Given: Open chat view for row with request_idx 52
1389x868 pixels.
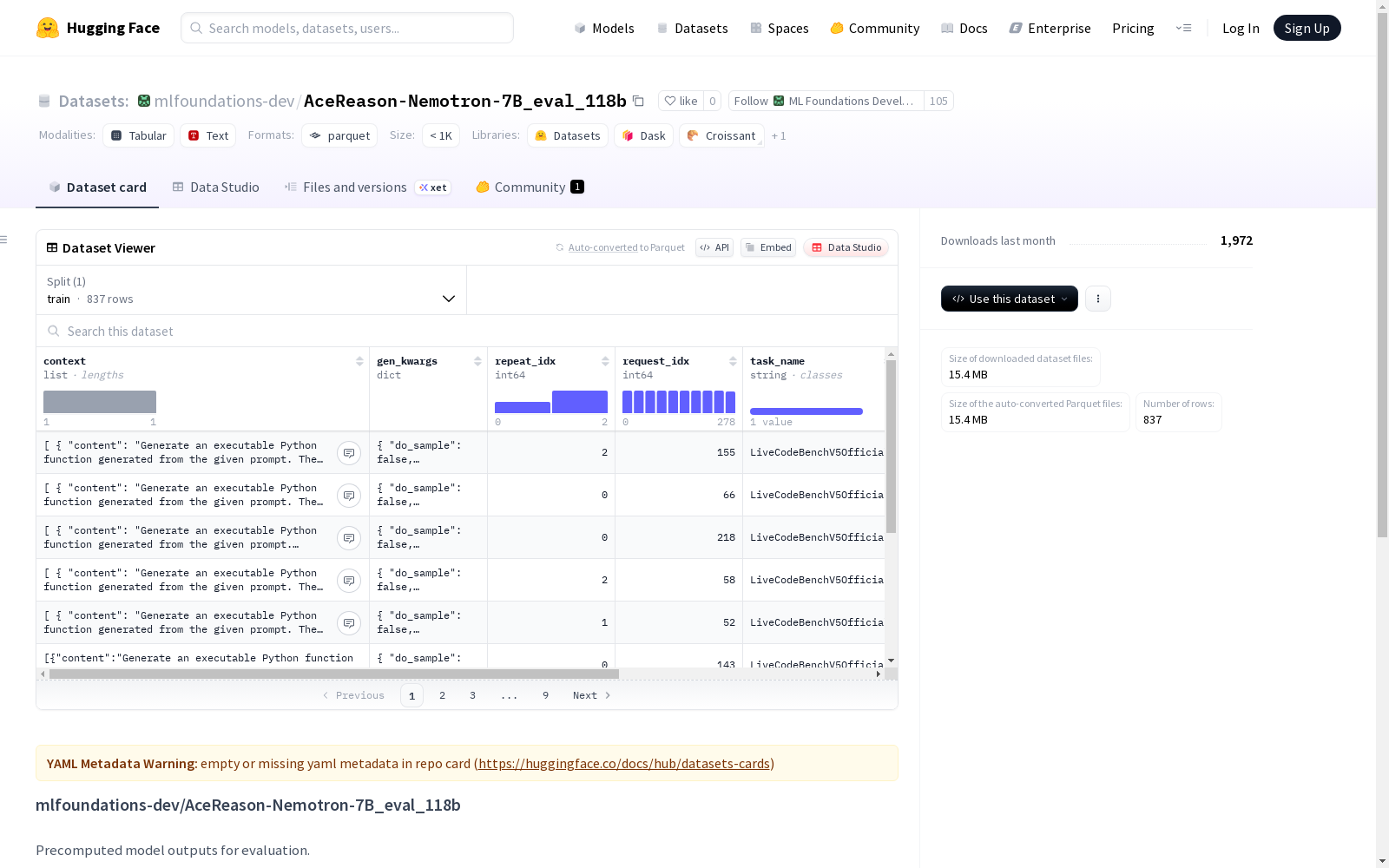Looking at the screenshot, I should coord(349,623).
